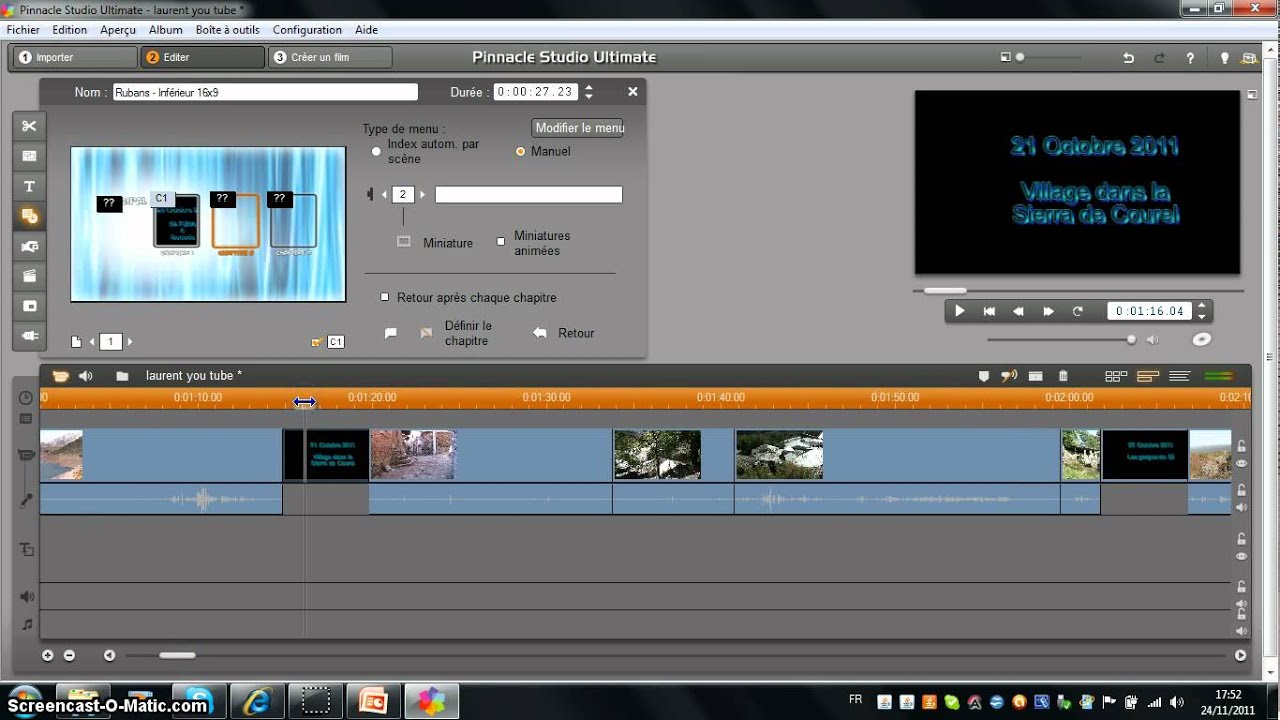Screen dimensions: 1280x720
Task: Adjust the preview volume slider
Action: tap(1131, 340)
